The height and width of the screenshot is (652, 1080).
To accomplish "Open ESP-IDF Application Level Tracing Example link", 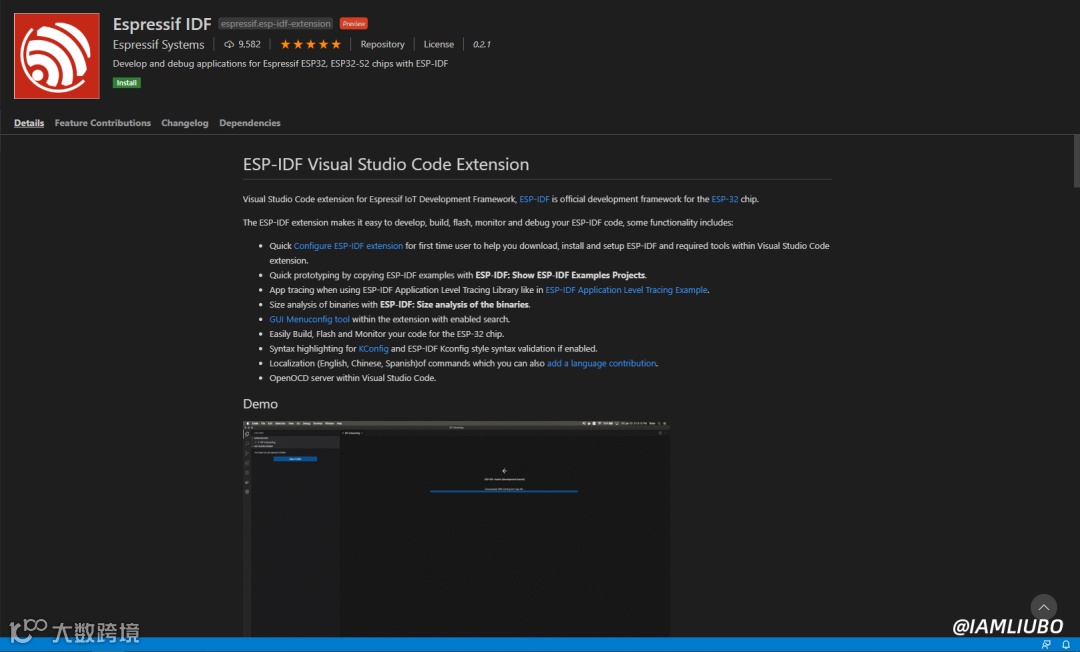I will point(626,290).
